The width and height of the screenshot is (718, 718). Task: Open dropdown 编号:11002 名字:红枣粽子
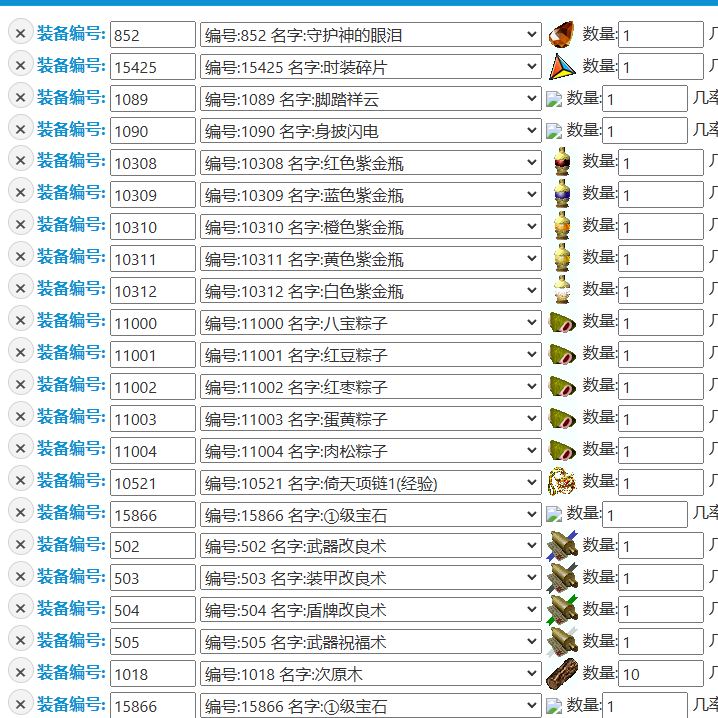click(x=371, y=387)
